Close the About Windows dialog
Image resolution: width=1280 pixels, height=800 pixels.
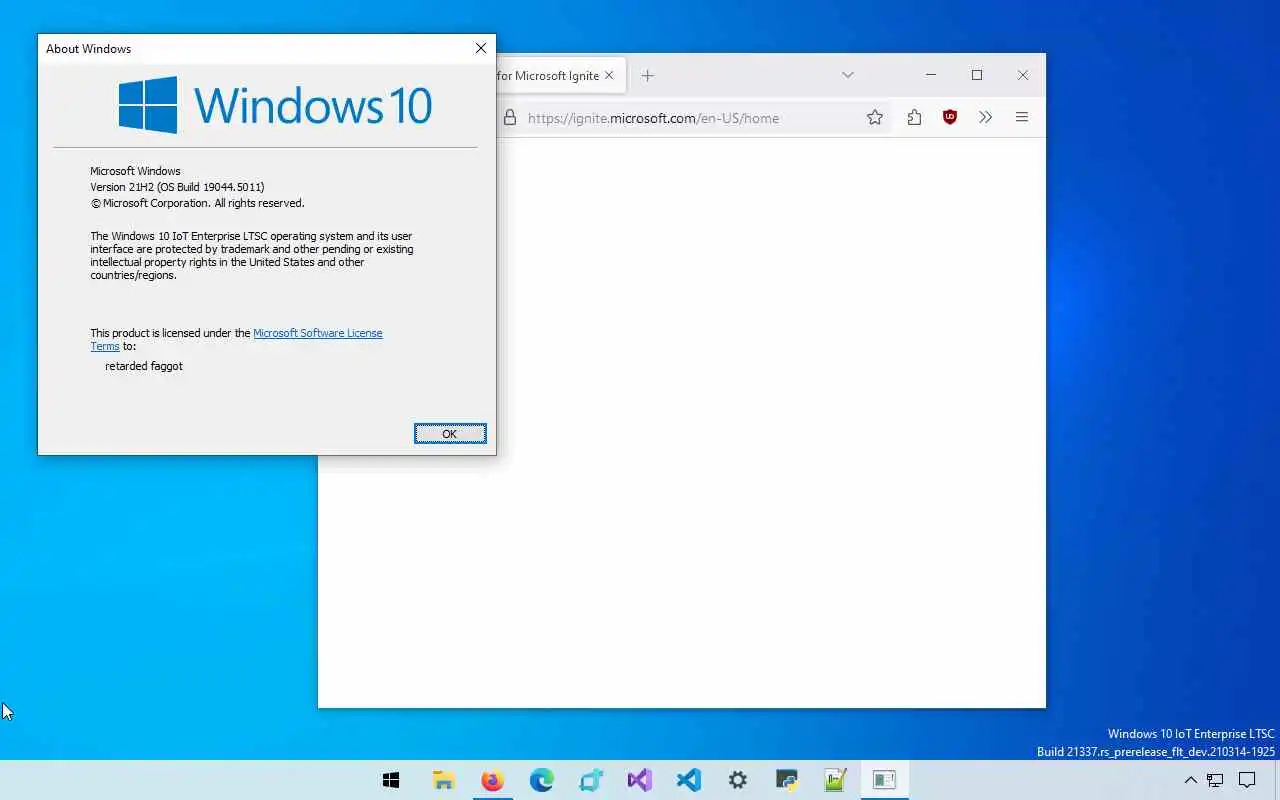pyautogui.click(x=481, y=48)
